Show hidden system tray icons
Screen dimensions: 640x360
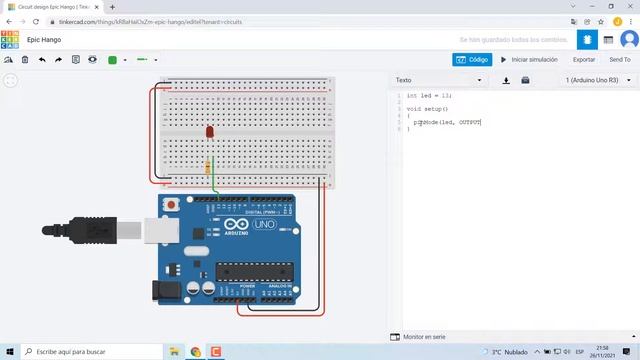pyautogui.click(x=537, y=352)
